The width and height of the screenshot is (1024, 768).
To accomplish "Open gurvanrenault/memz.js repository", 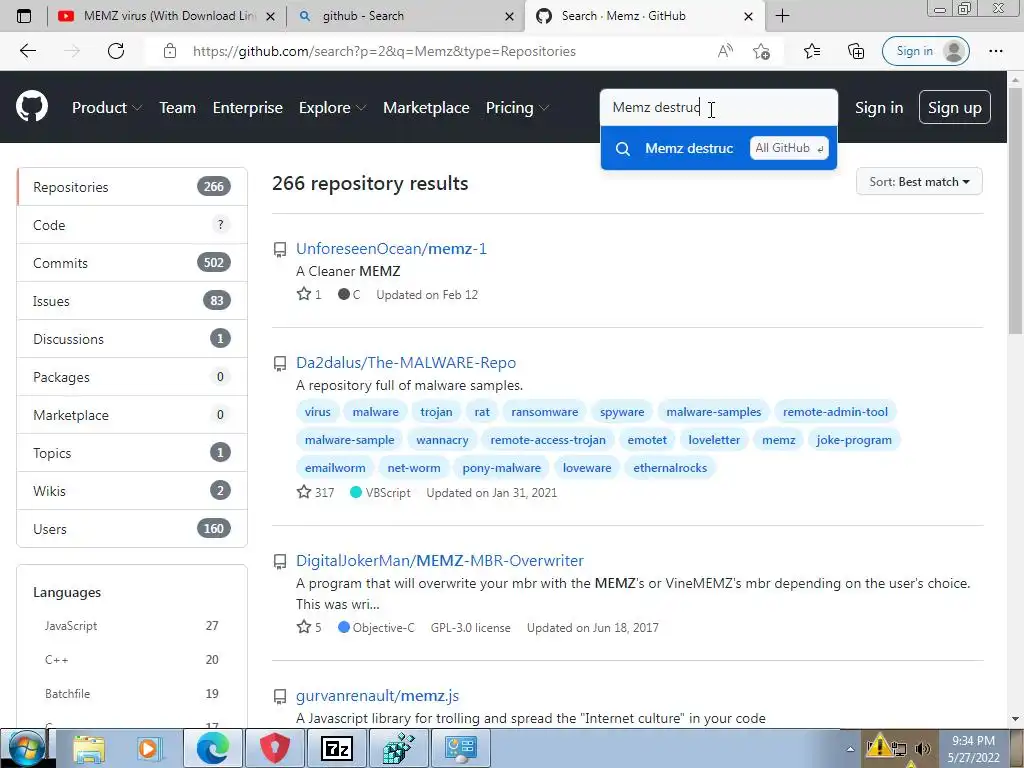I will click(x=377, y=696).
